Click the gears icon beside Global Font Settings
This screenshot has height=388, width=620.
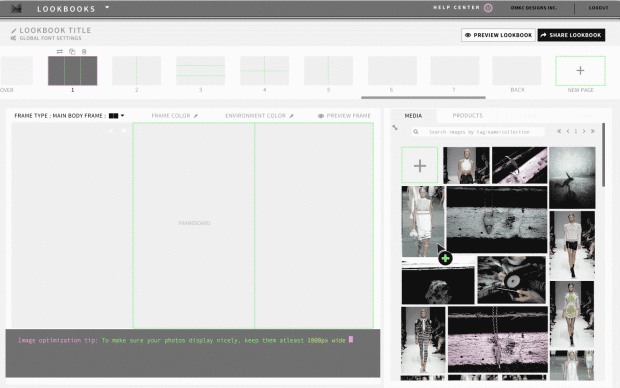13,38
